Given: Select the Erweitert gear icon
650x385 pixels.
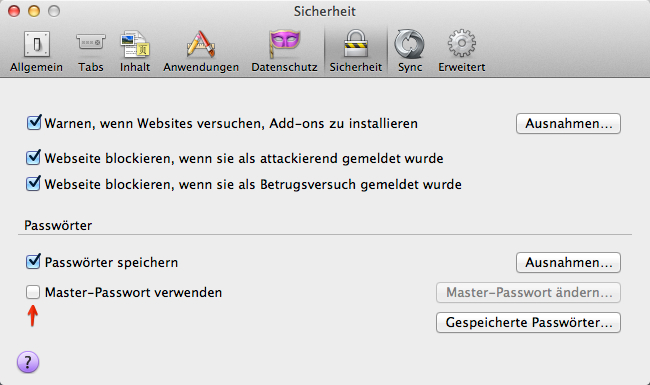Looking at the screenshot, I should [x=461, y=44].
